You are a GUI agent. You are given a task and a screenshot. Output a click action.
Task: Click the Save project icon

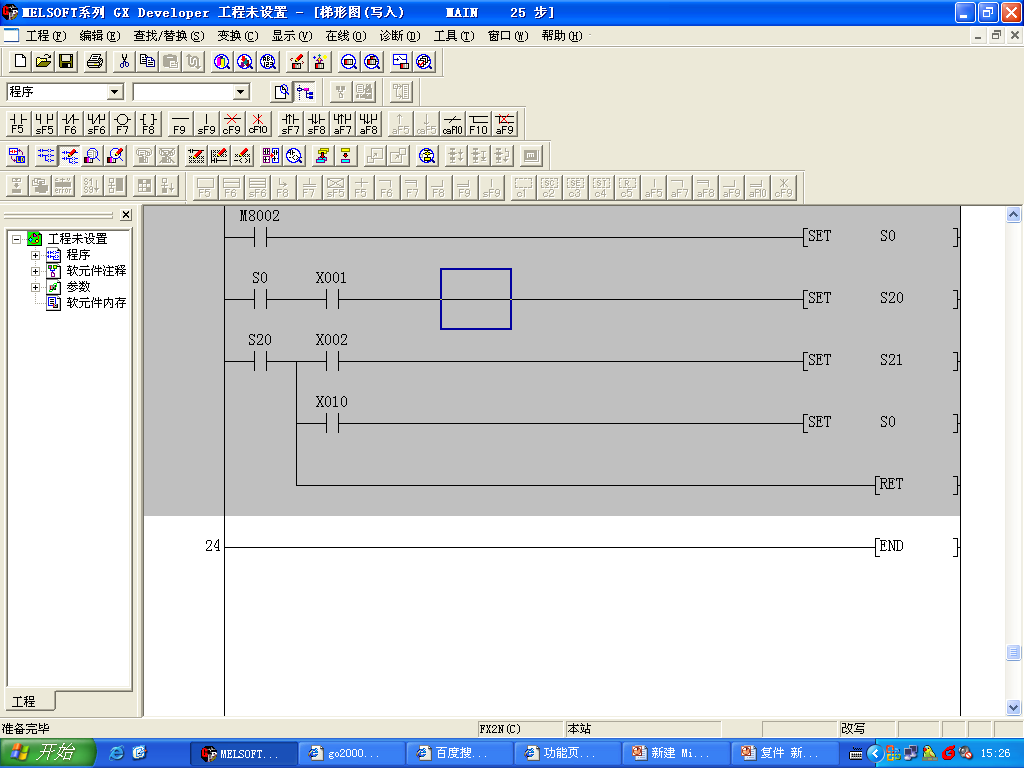pyautogui.click(x=66, y=61)
